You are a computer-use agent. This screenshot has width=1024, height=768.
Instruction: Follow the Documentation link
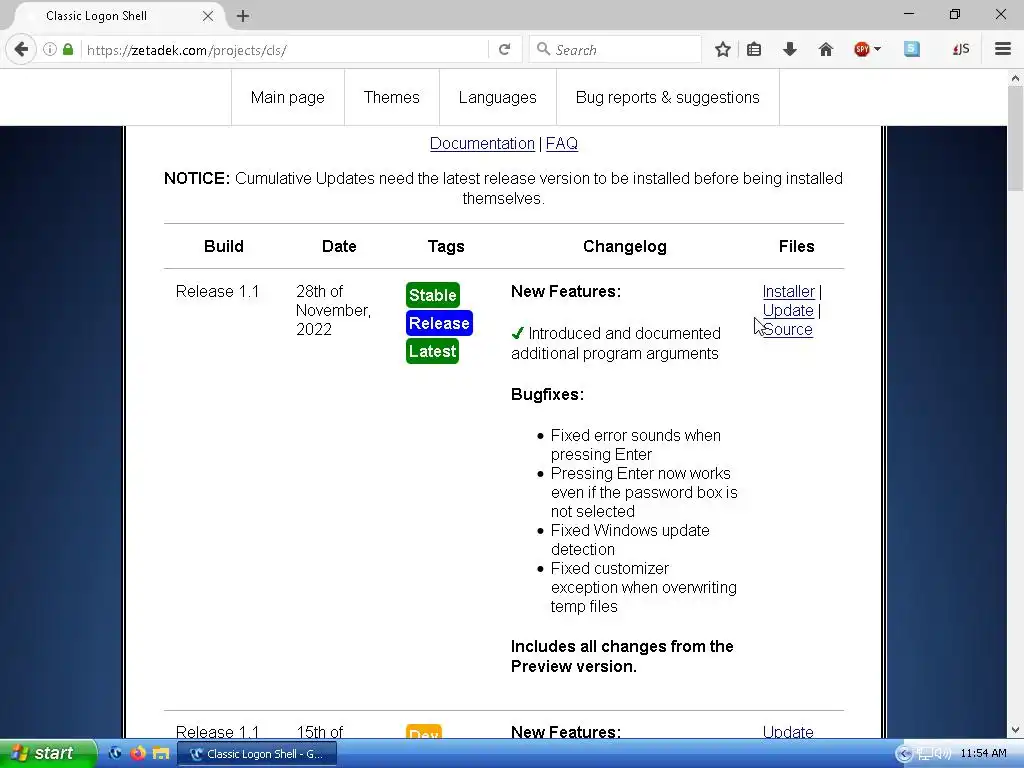click(x=482, y=144)
